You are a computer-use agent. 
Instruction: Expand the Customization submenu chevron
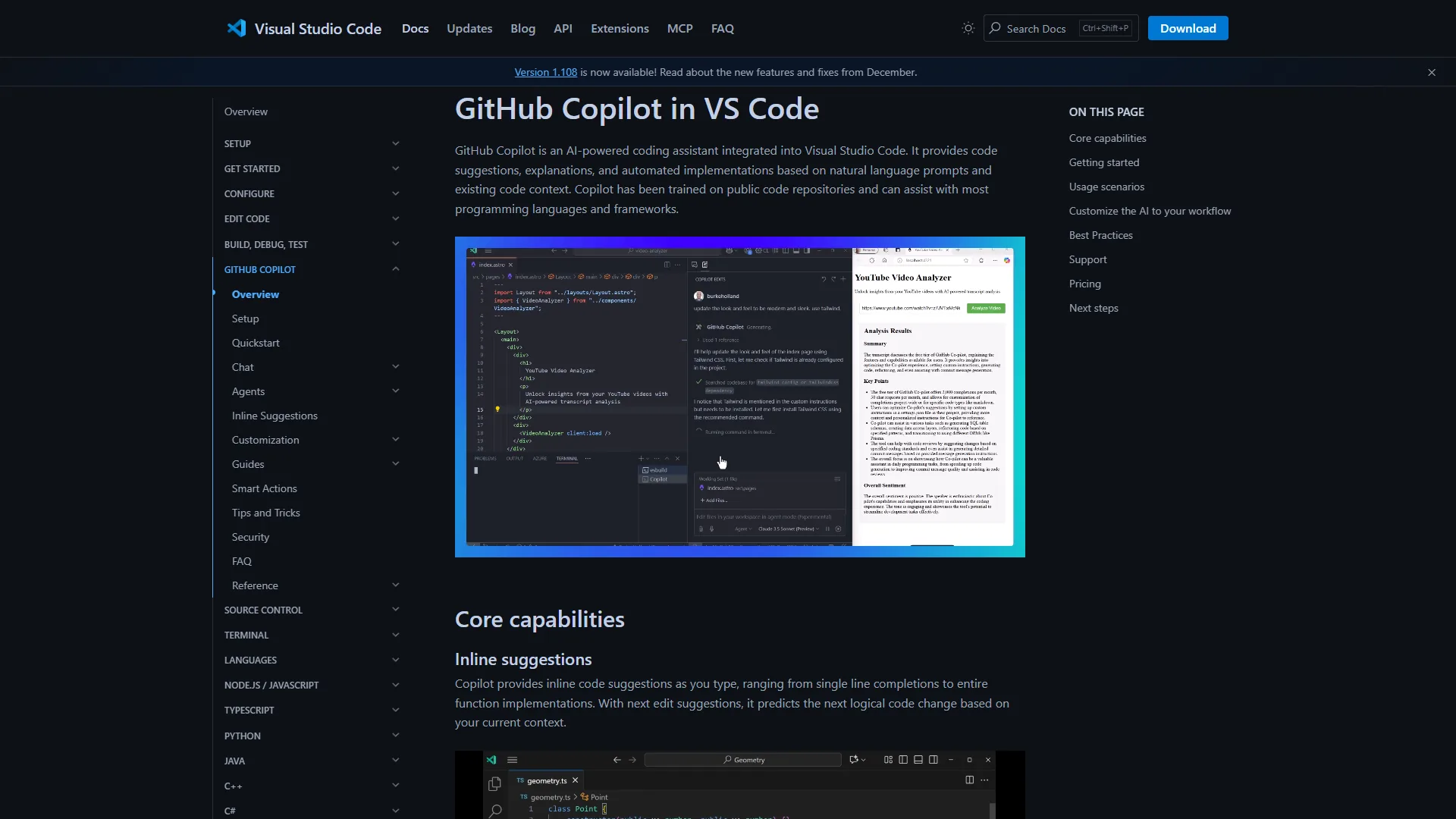coord(395,440)
